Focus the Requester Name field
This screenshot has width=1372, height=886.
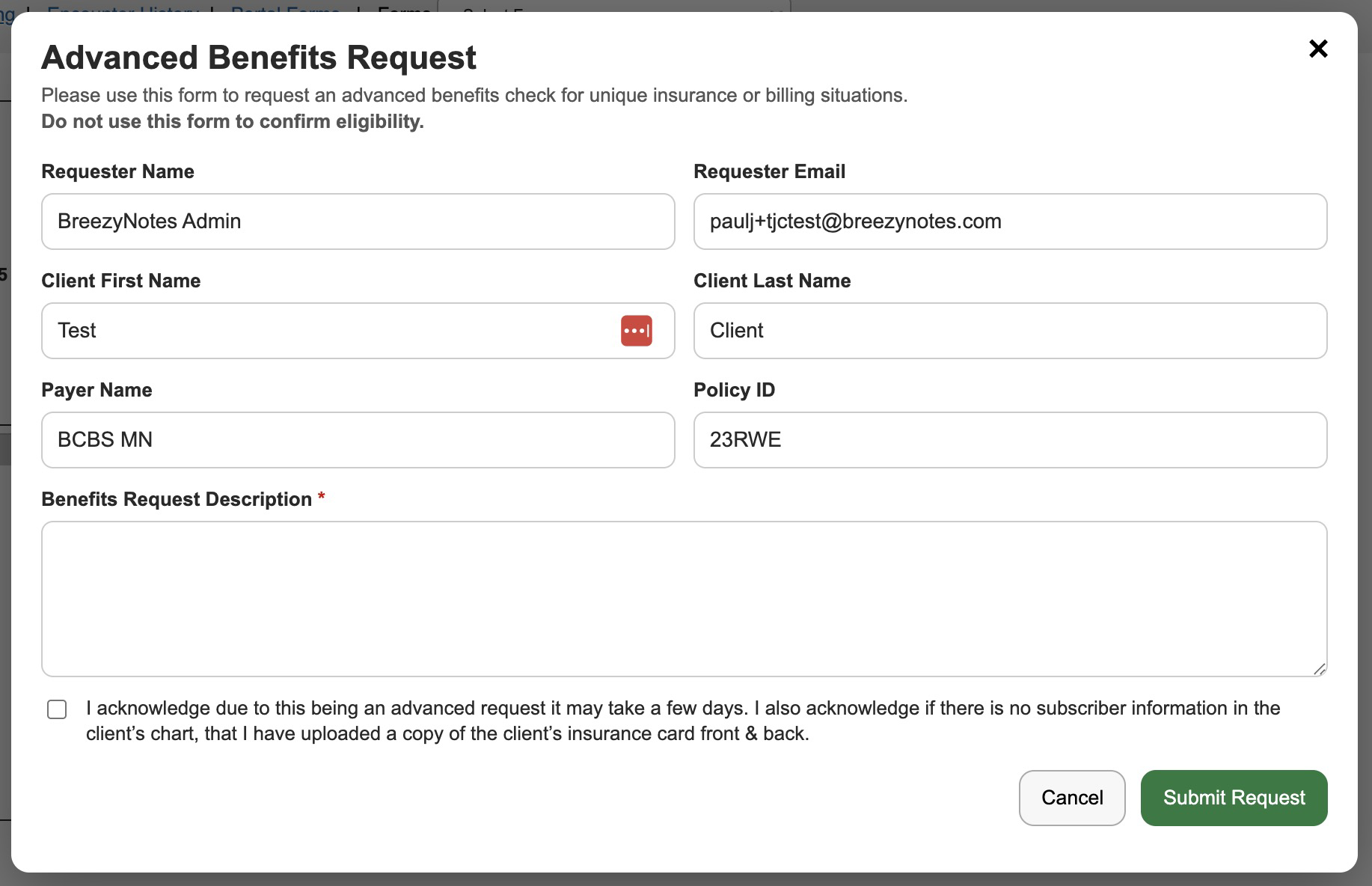[358, 221]
